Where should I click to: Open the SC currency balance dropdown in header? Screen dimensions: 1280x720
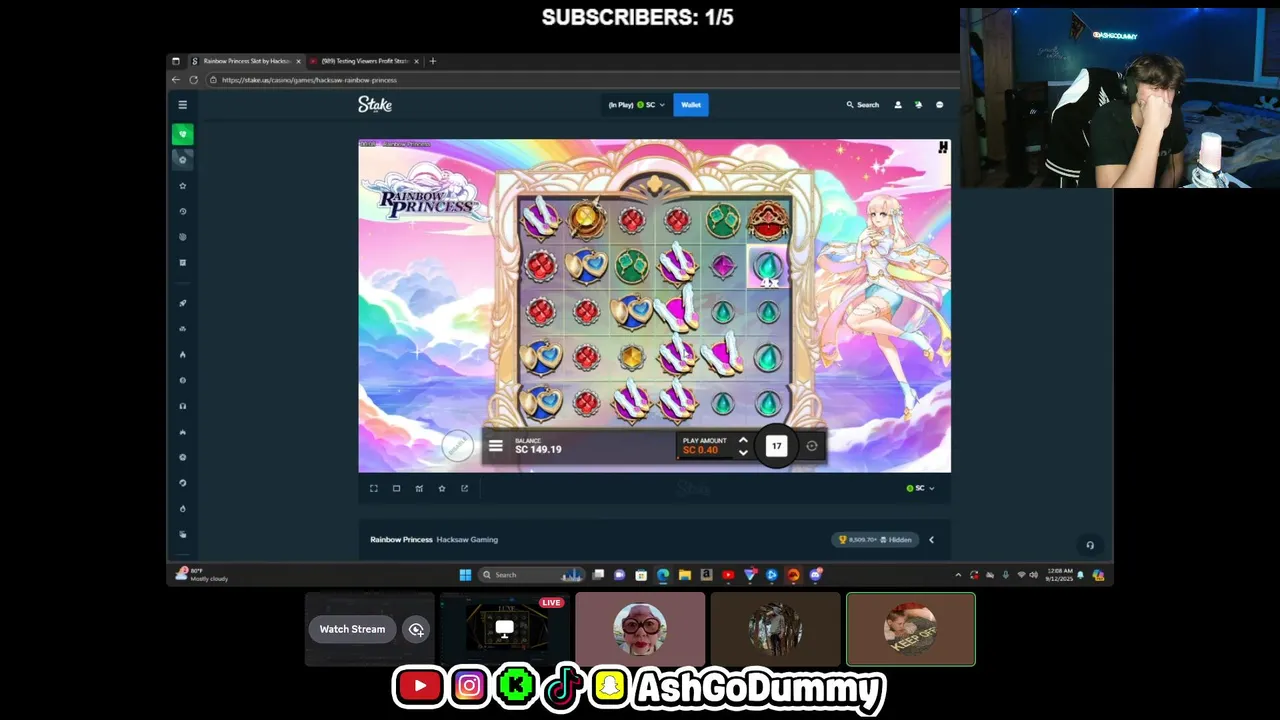pos(637,104)
